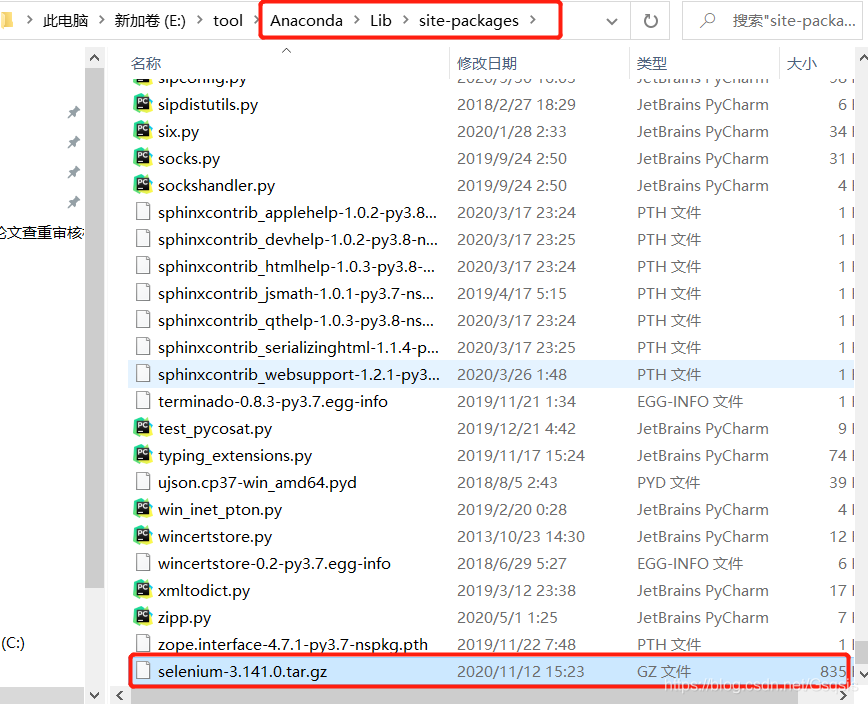Open six.py via its PyCharm icon
Image resolution: width=868 pixels, height=704 pixels.
[x=142, y=131]
